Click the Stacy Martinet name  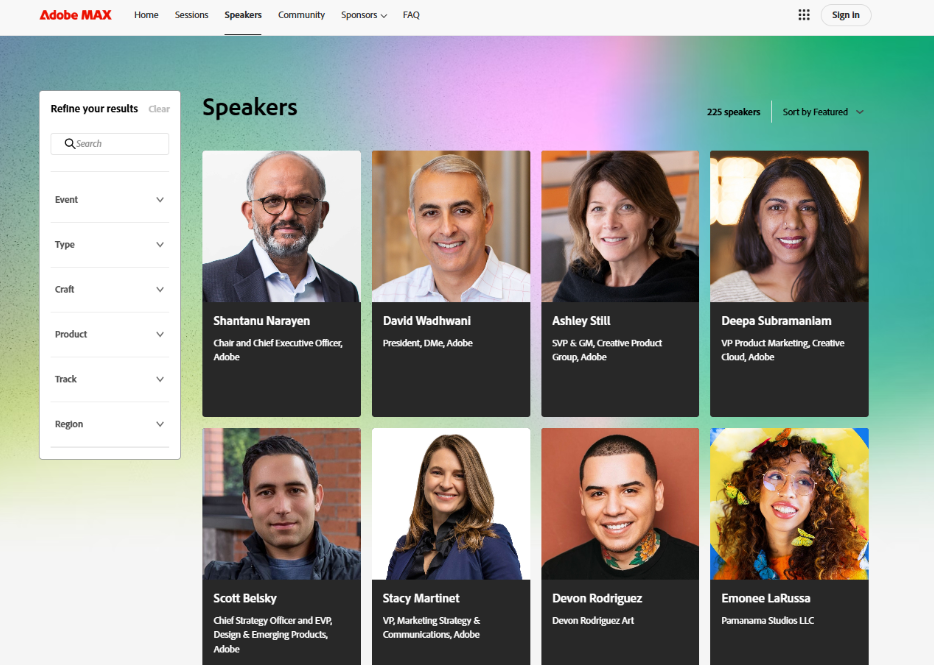point(421,598)
